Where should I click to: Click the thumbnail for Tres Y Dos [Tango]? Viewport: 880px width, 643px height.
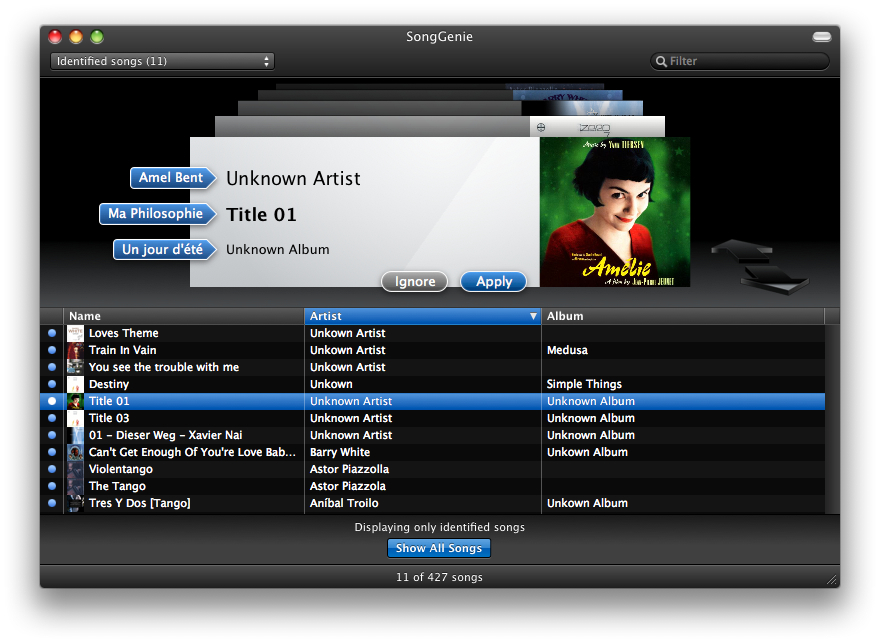pos(75,503)
